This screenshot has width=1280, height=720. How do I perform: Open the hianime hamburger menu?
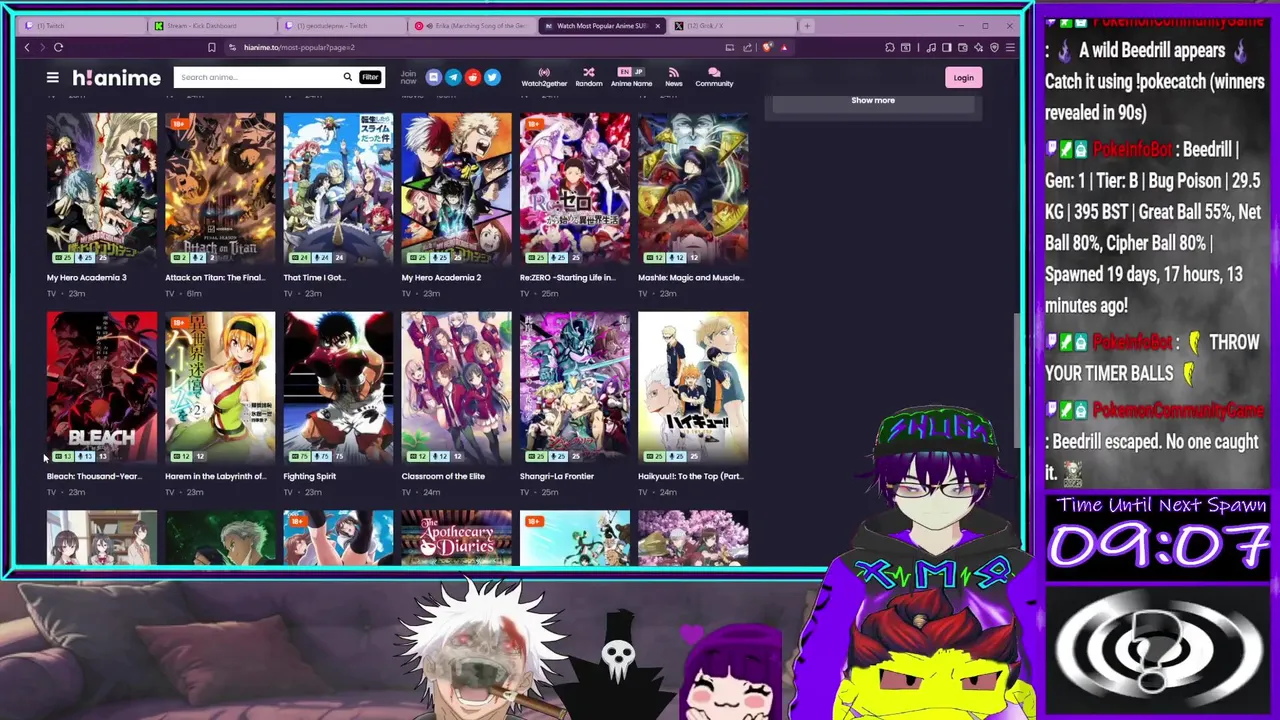pos(52,77)
